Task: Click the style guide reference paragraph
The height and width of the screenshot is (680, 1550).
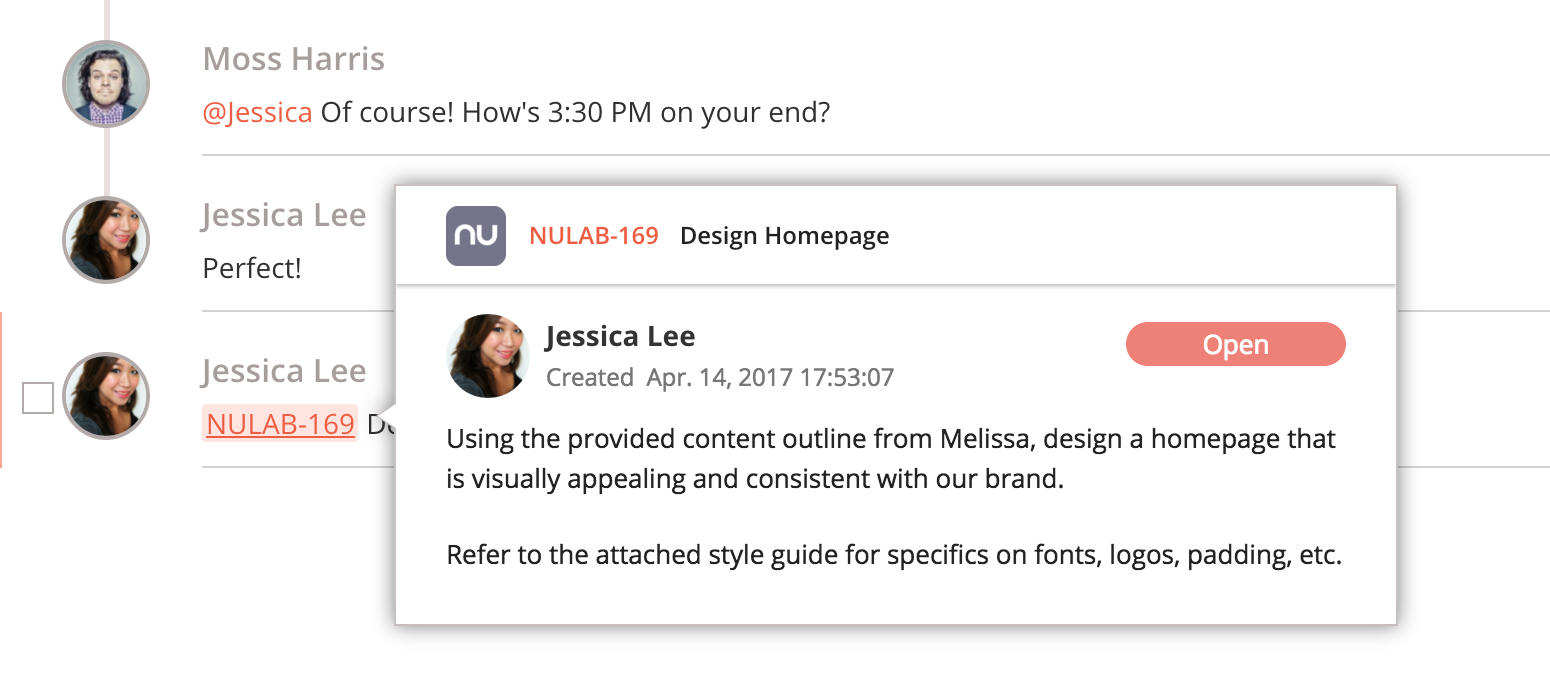Action: coord(894,555)
